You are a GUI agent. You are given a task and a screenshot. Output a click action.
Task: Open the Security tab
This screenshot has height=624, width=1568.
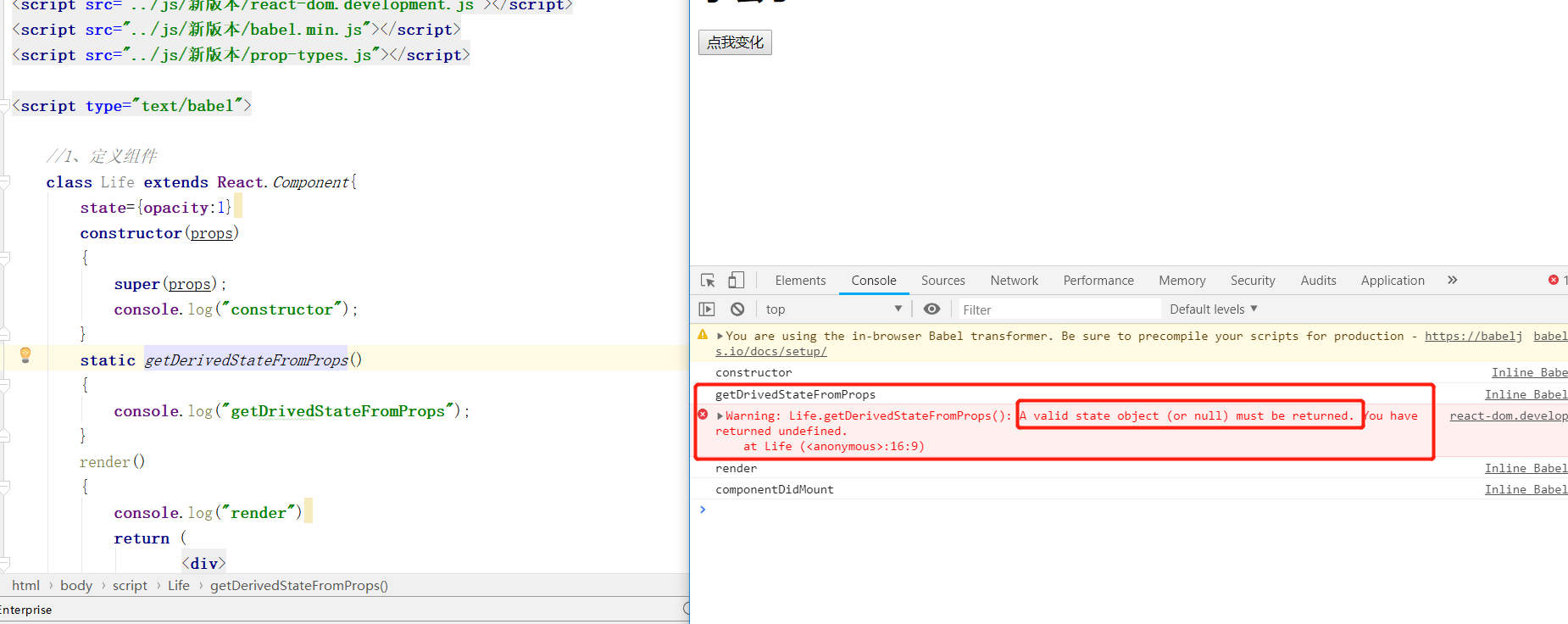[1253, 281]
